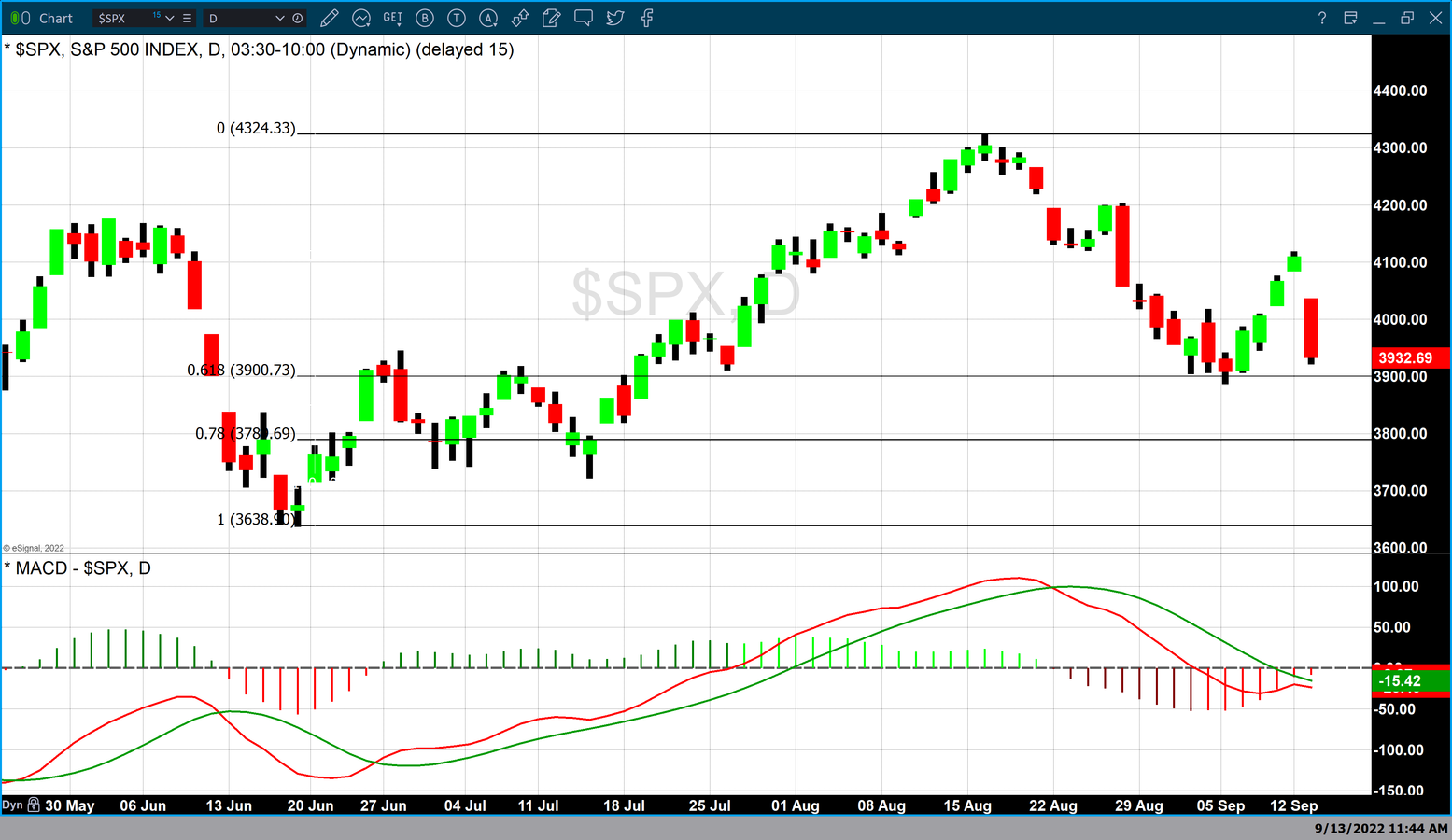Open the window layout dropdown icon

coord(1350,18)
